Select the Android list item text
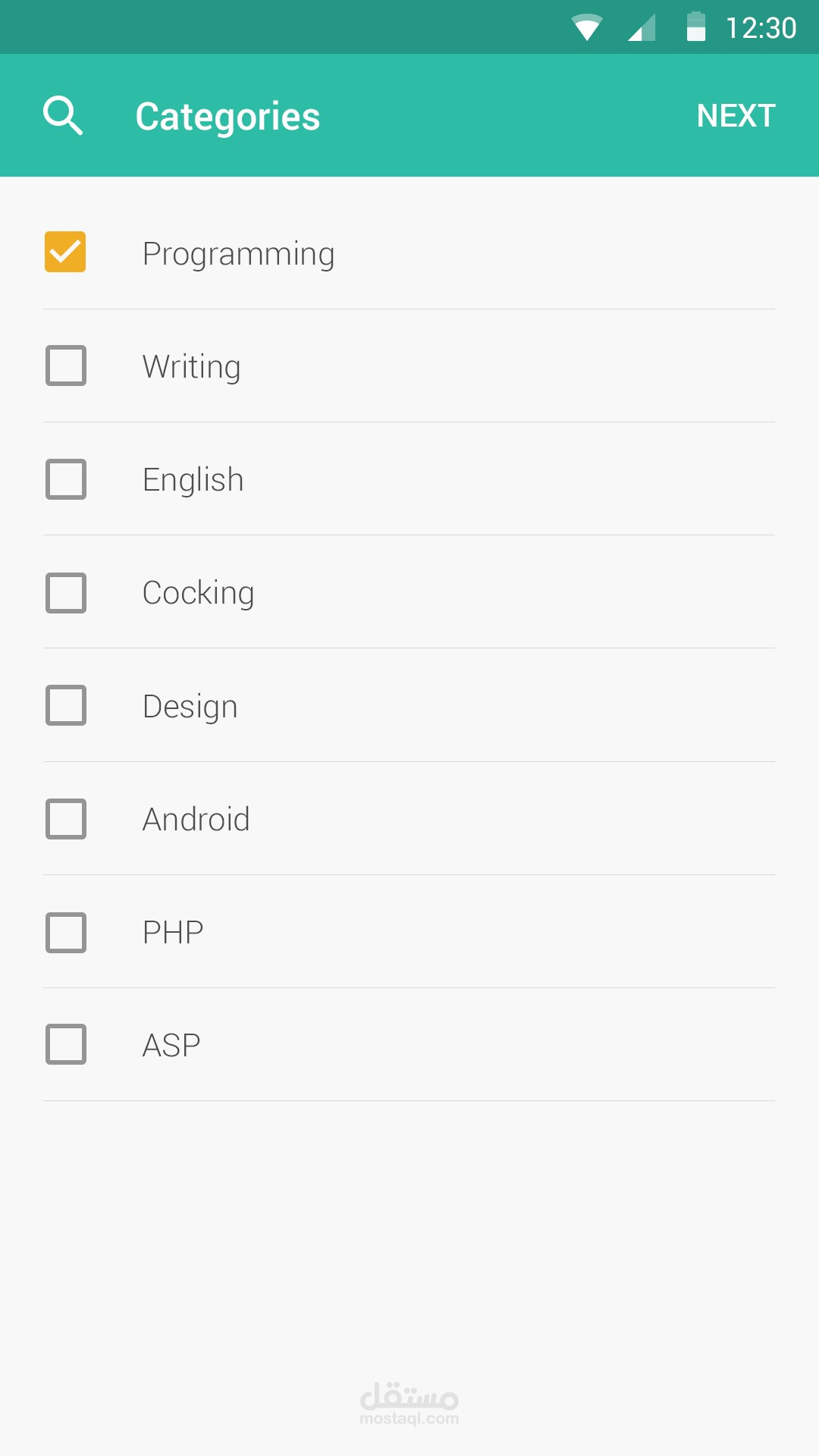The image size is (819, 1456). click(196, 820)
